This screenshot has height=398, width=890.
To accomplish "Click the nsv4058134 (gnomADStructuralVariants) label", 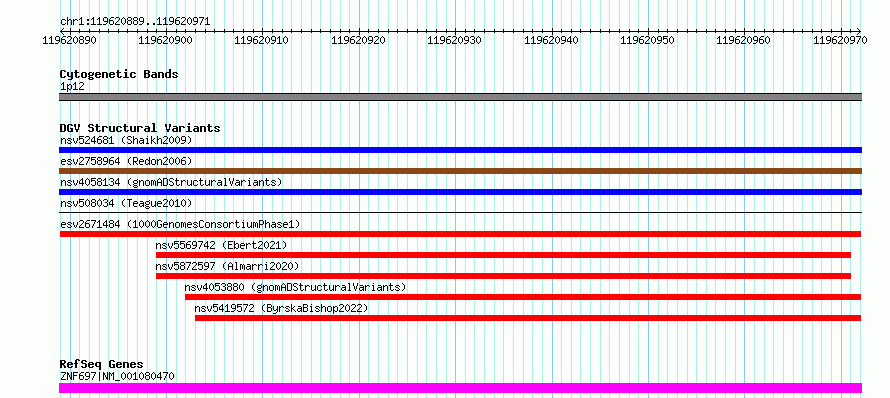I will click(171, 182).
